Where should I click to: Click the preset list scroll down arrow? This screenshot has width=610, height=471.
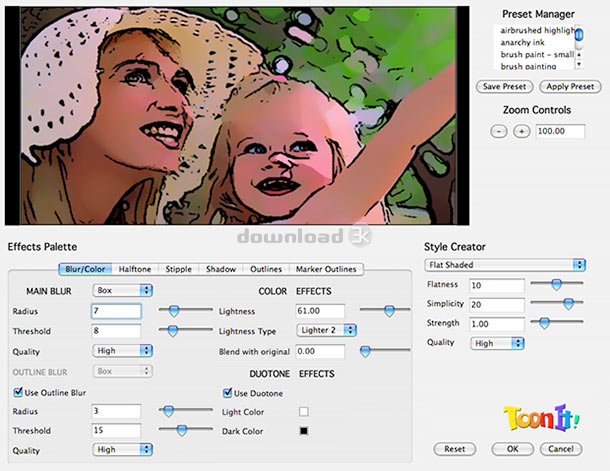pos(579,64)
